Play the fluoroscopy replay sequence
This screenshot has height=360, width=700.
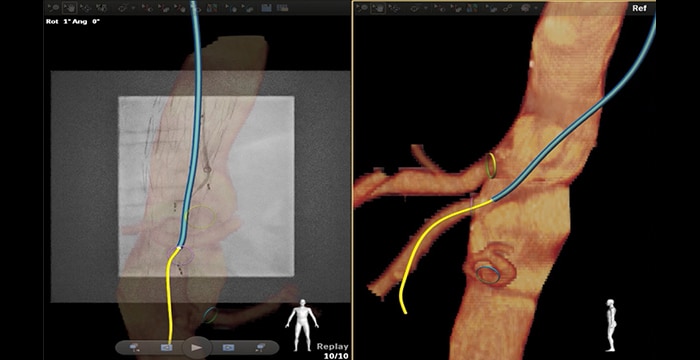pos(196,347)
